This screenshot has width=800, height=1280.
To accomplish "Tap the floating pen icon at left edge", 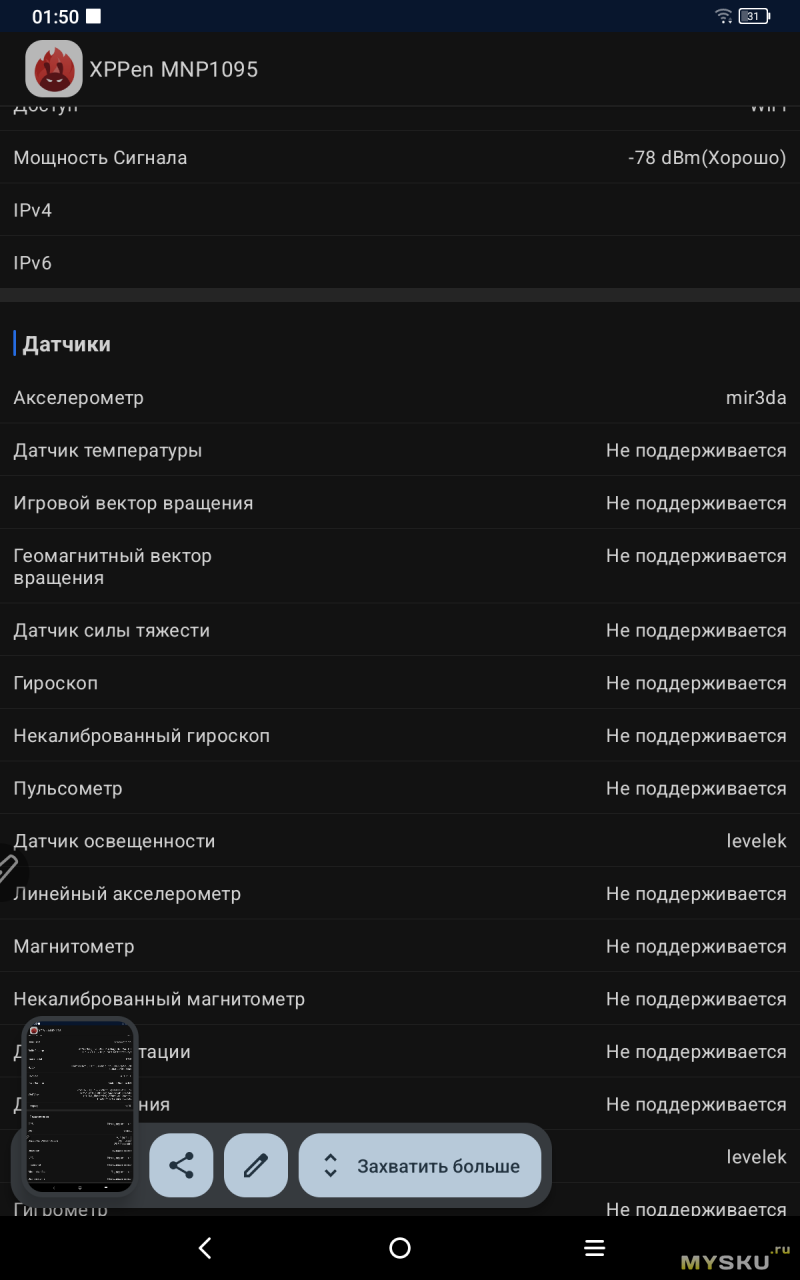I will (8, 870).
